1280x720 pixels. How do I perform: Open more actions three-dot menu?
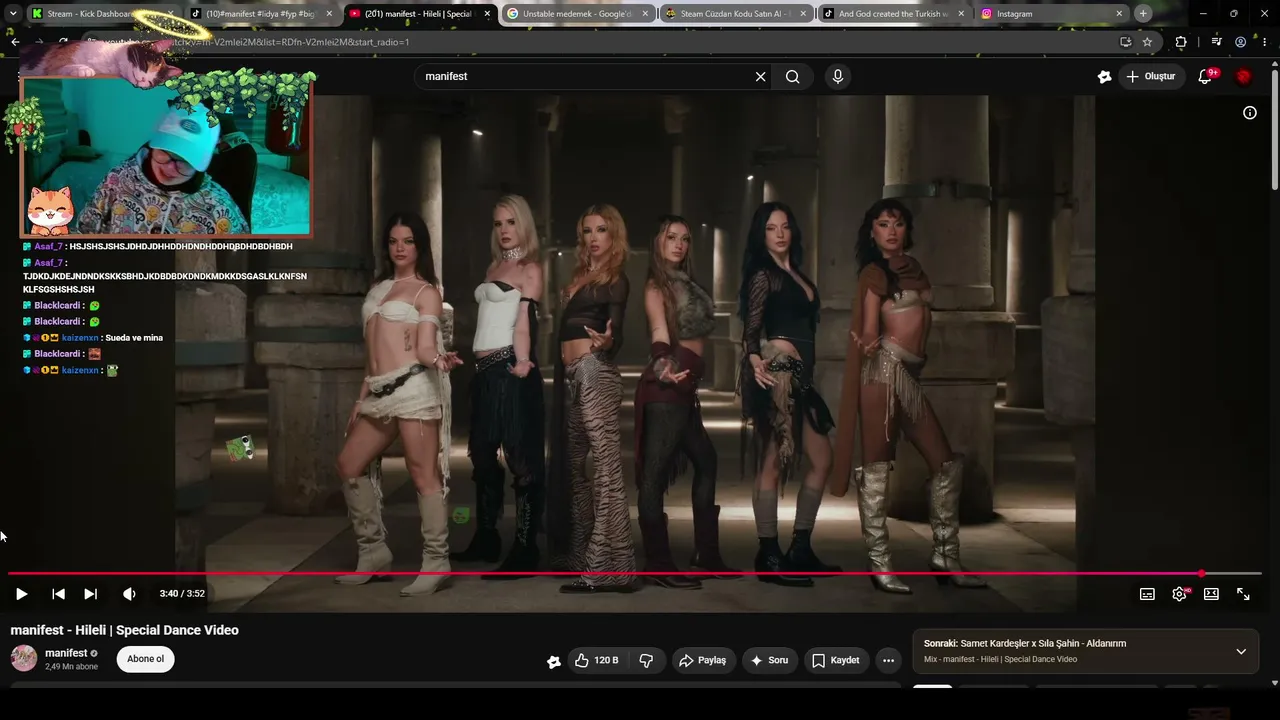click(x=888, y=660)
